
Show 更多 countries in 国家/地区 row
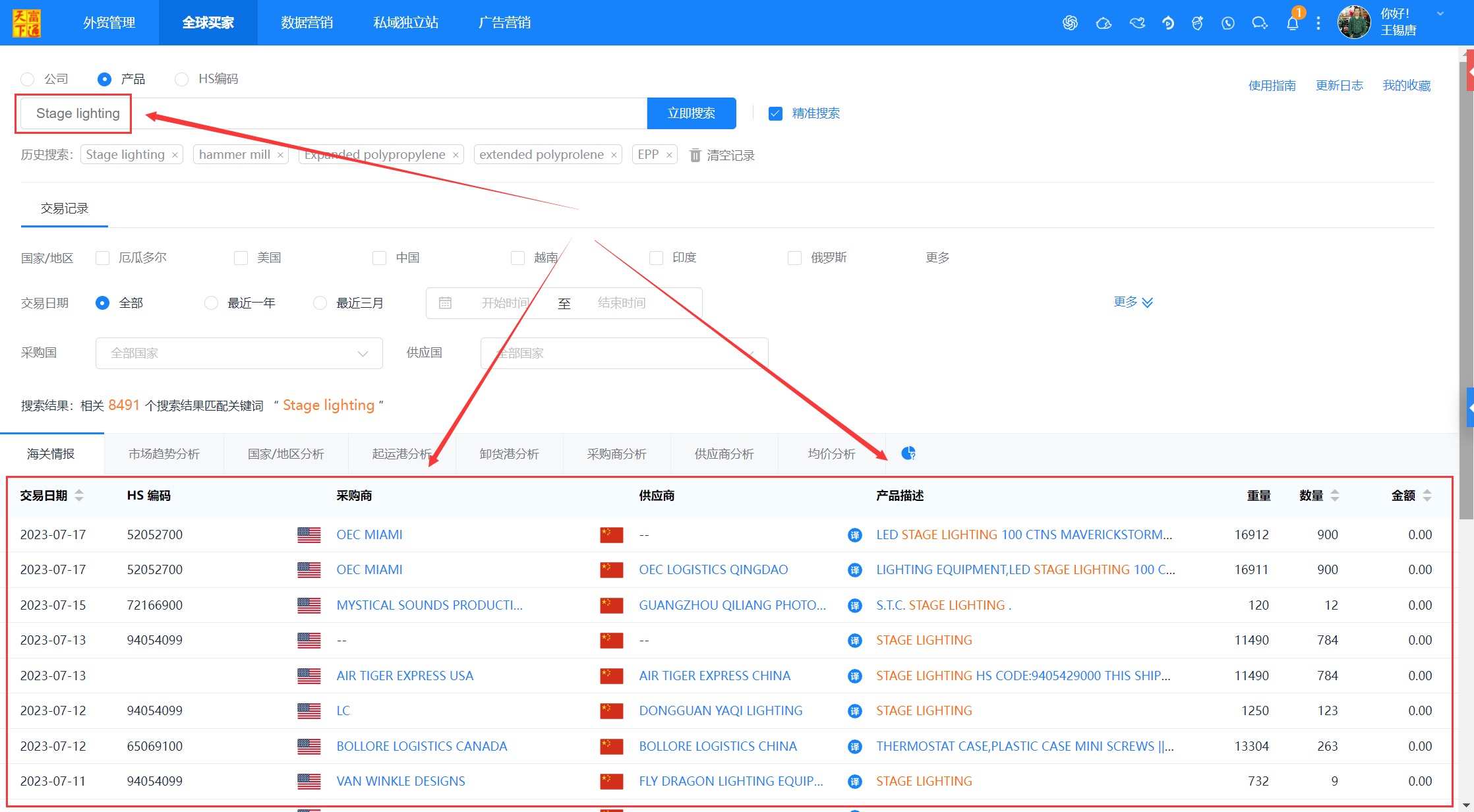tap(937, 258)
